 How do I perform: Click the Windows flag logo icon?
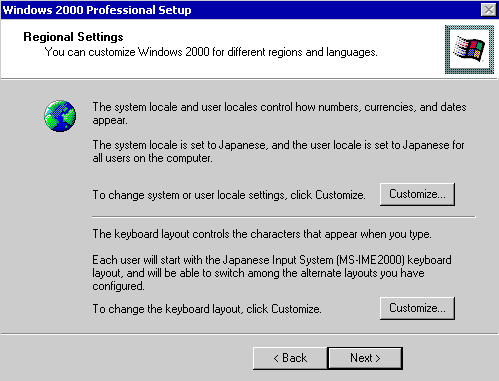point(469,49)
